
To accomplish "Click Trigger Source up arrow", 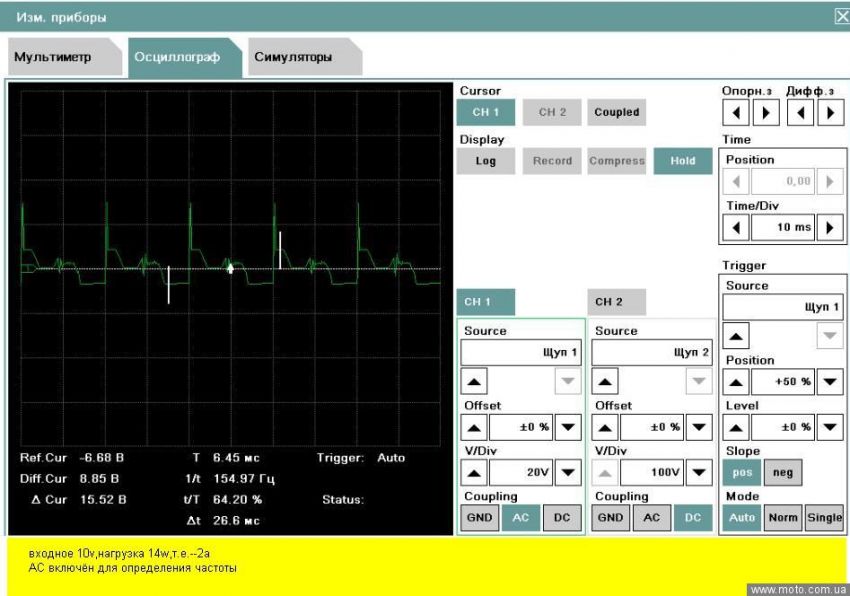I will [736, 336].
